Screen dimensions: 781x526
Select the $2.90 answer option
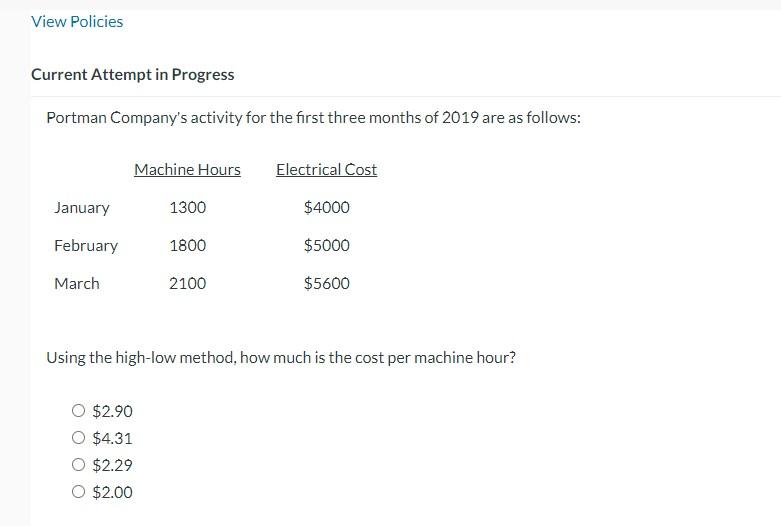coord(78,410)
